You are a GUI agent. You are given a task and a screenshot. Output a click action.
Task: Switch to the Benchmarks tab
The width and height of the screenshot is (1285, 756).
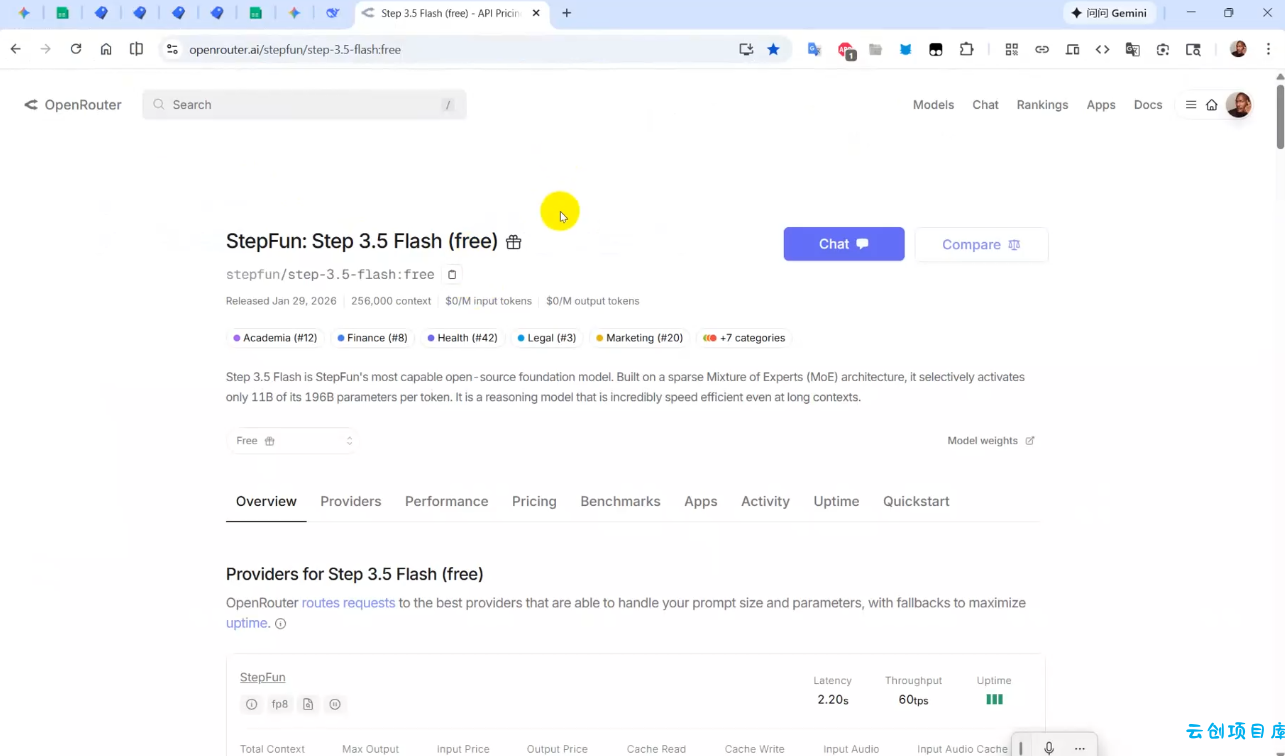coord(620,501)
